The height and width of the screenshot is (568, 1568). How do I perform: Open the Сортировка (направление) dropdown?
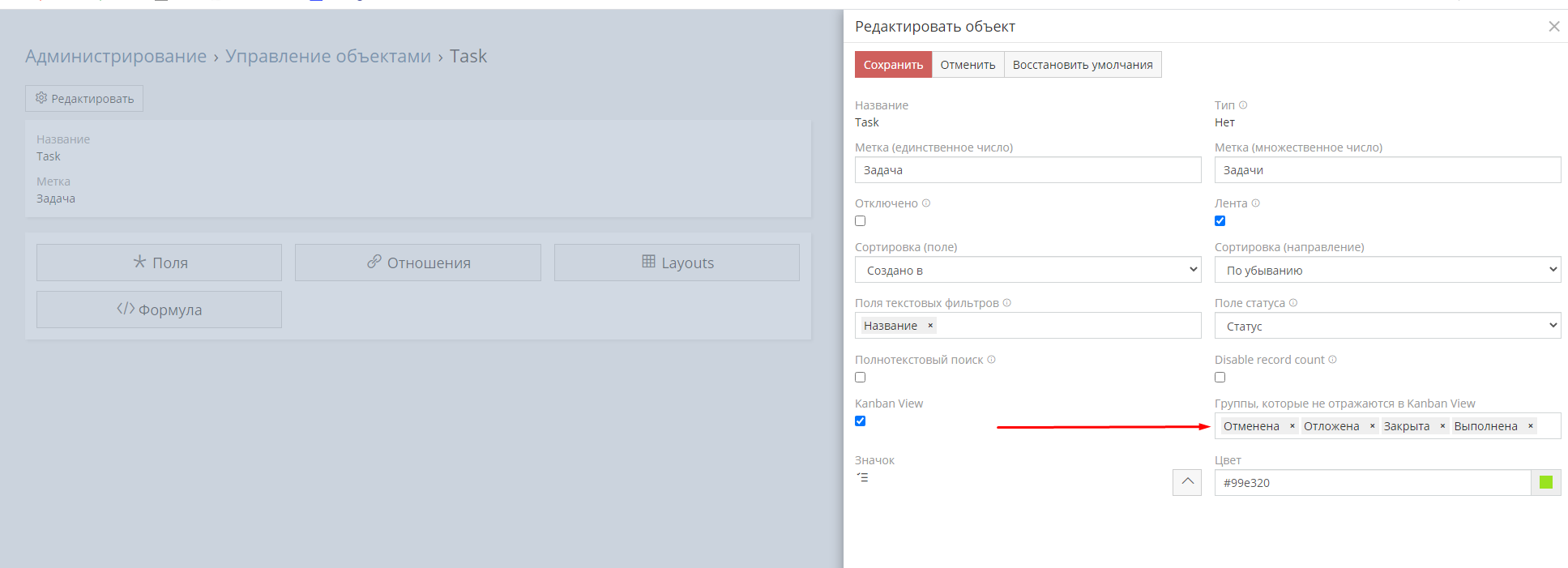click(1387, 270)
